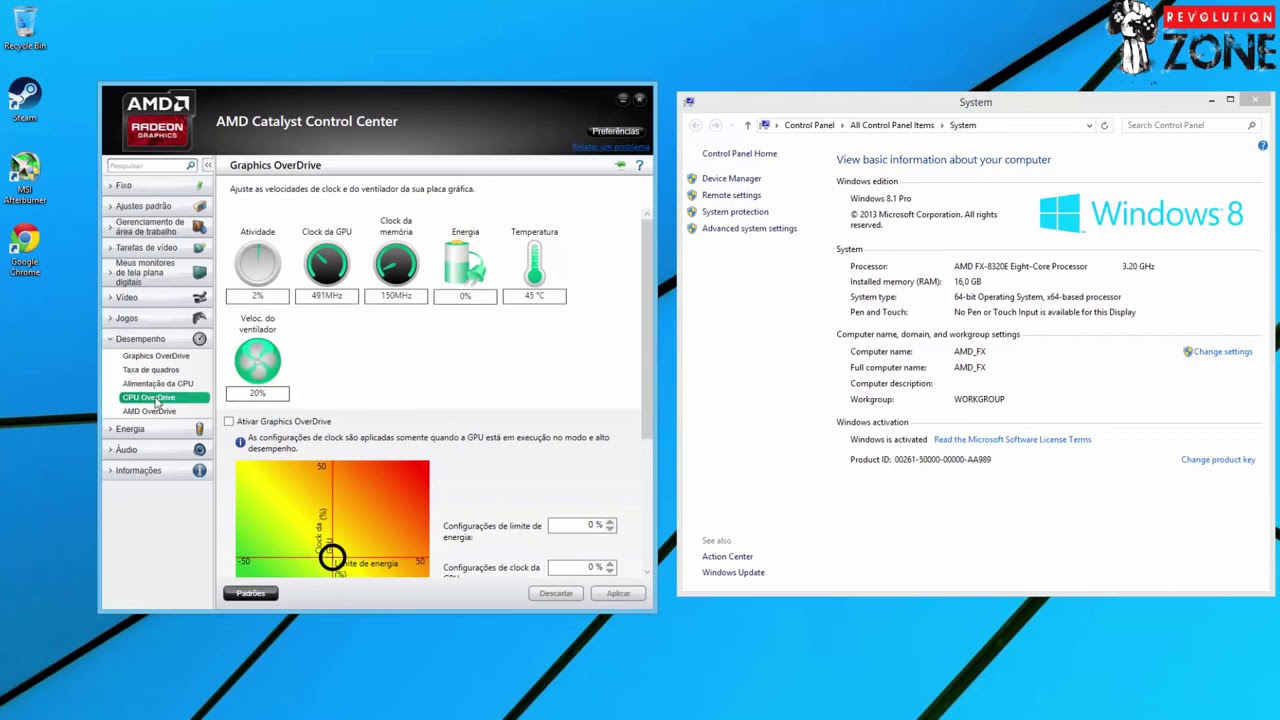Screen dimensions: 1280x720
Task: Click the Energia battery icon in sidebar
Action: [199, 428]
